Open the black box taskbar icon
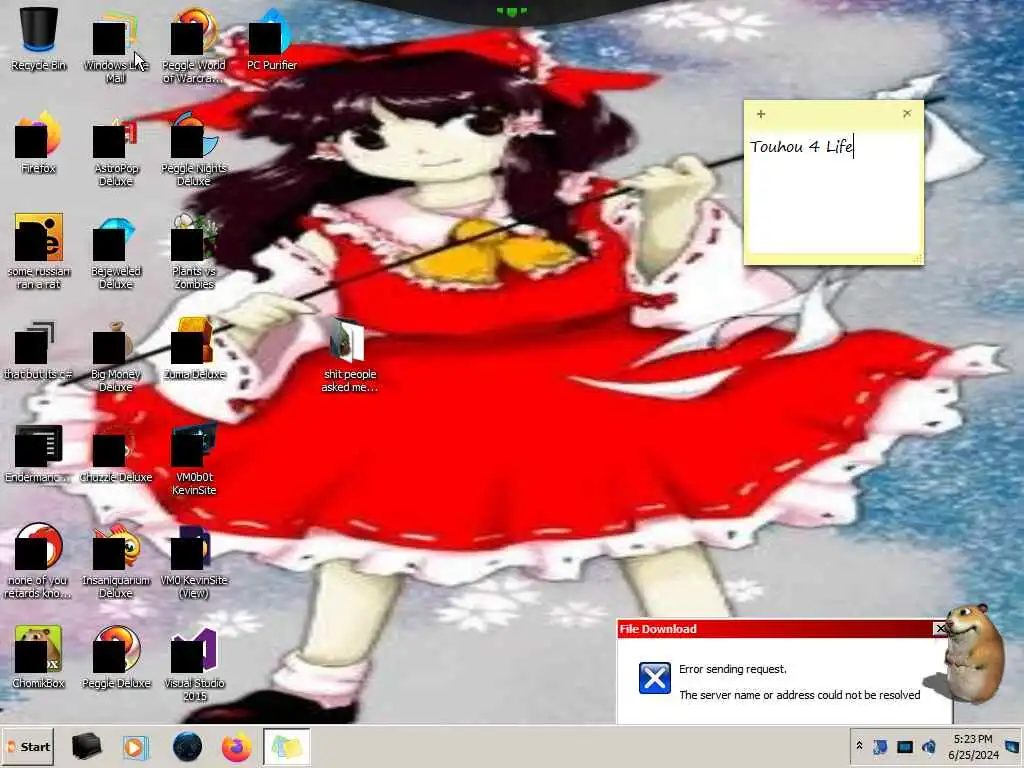Image resolution: width=1024 pixels, height=768 pixels. point(86,746)
